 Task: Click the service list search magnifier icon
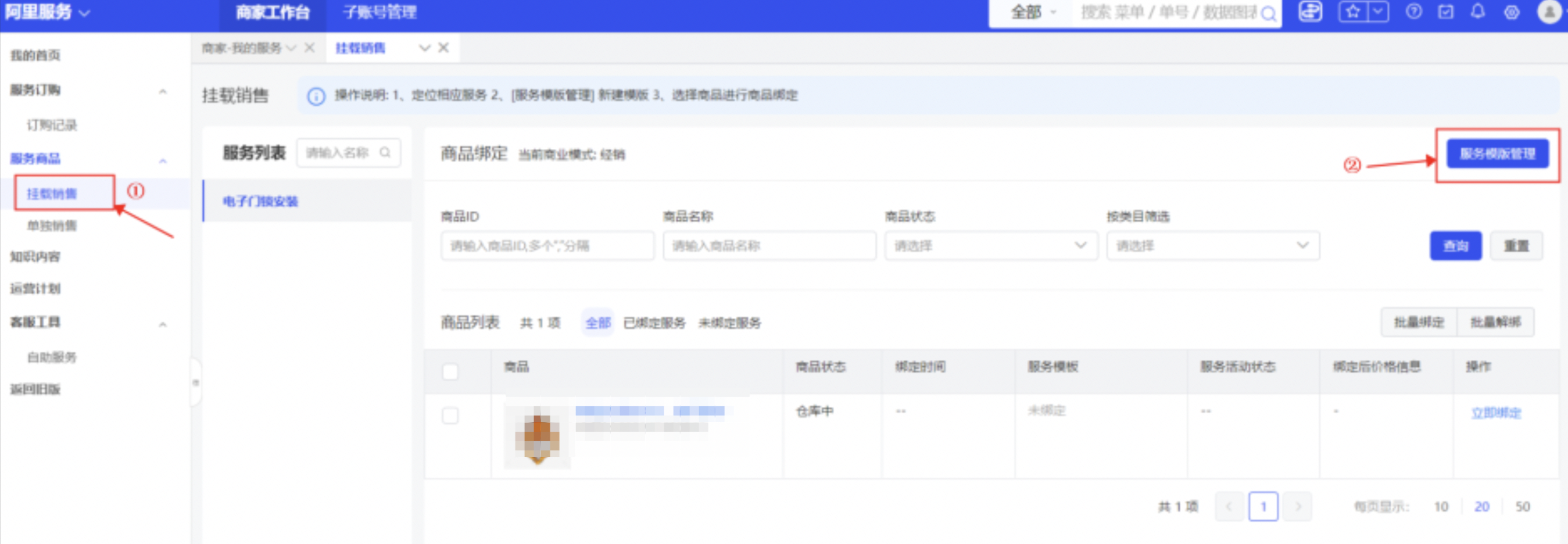tap(385, 152)
